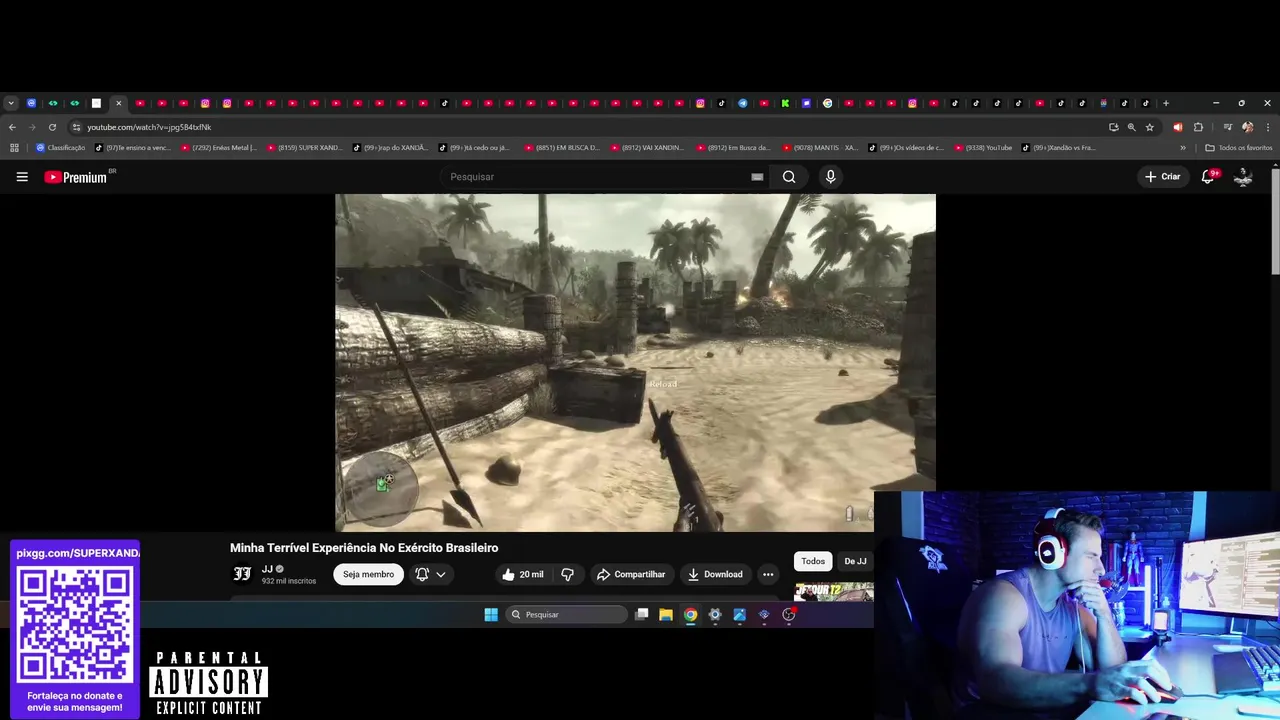The width and height of the screenshot is (1280, 720).
Task: Switch to the Telegram tab
Action: tap(743, 103)
